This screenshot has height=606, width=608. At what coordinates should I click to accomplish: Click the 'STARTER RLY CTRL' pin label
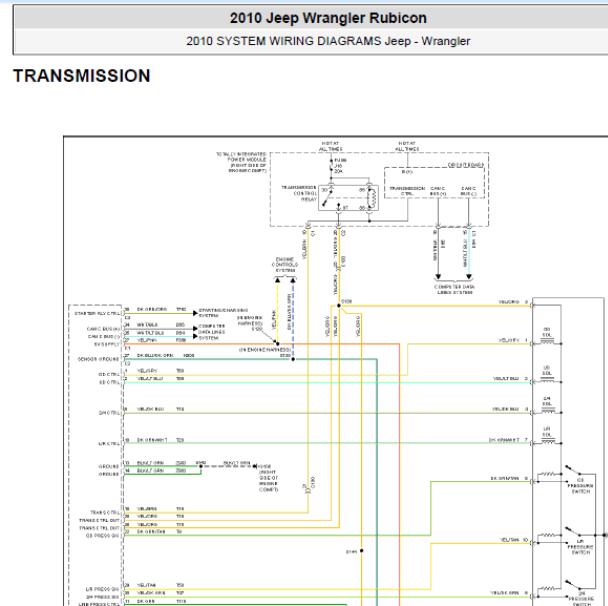pos(97,313)
